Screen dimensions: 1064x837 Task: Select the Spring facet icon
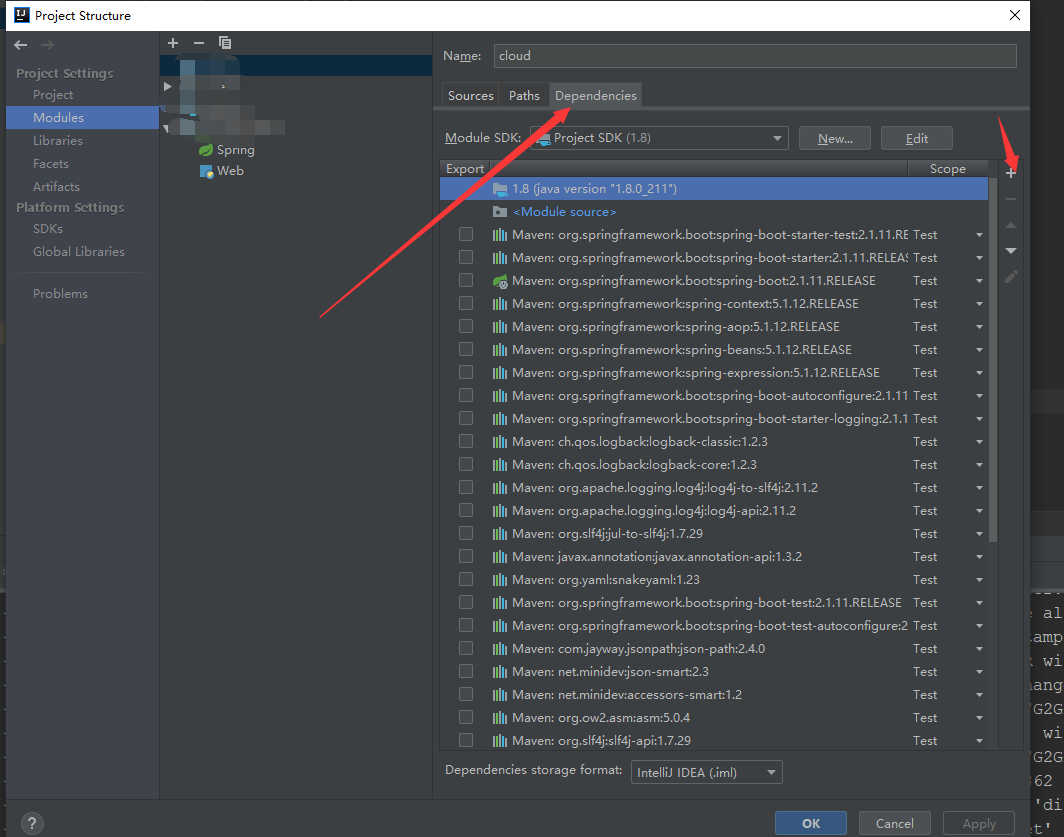pos(206,150)
